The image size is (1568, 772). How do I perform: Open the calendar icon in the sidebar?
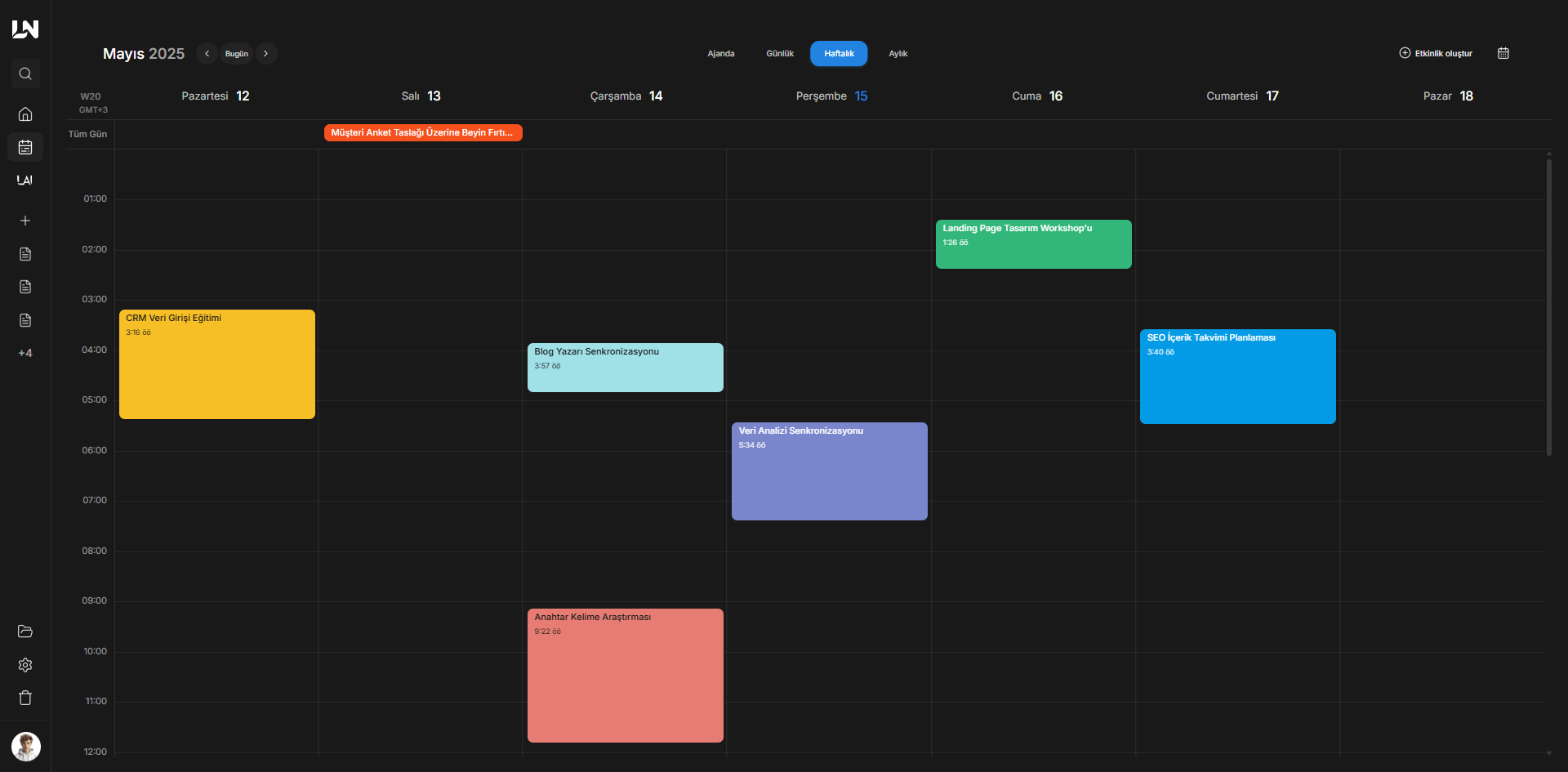click(25, 147)
